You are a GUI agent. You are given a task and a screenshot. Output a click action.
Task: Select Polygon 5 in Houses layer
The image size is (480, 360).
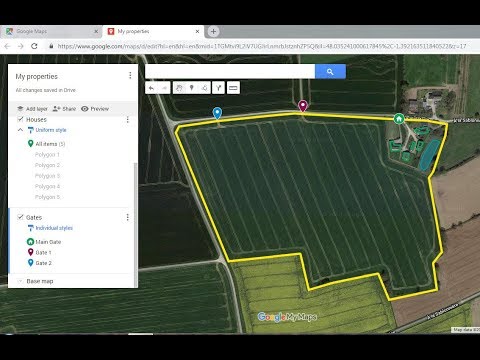click(47, 197)
